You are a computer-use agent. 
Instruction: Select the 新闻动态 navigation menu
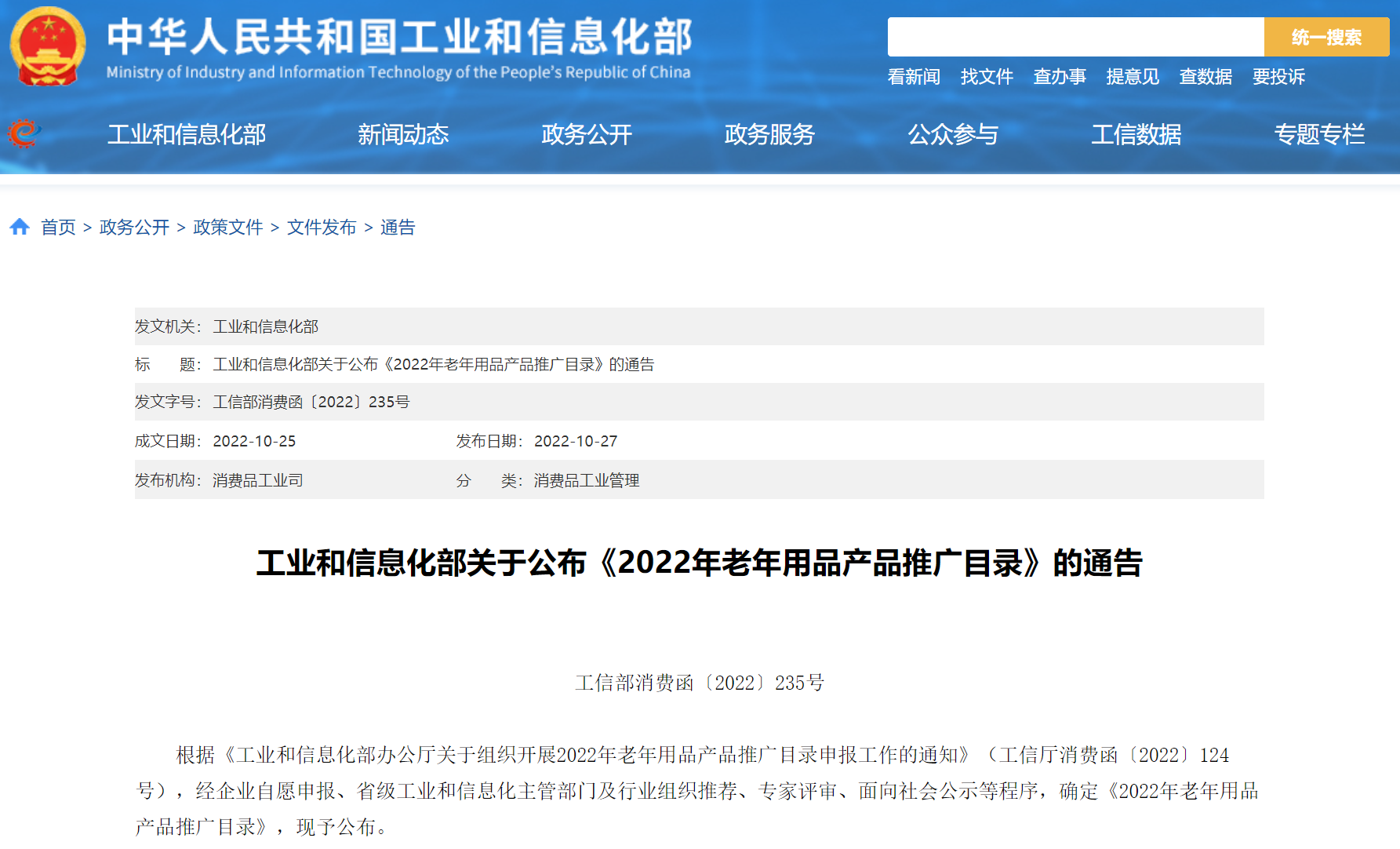click(x=403, y=134)
